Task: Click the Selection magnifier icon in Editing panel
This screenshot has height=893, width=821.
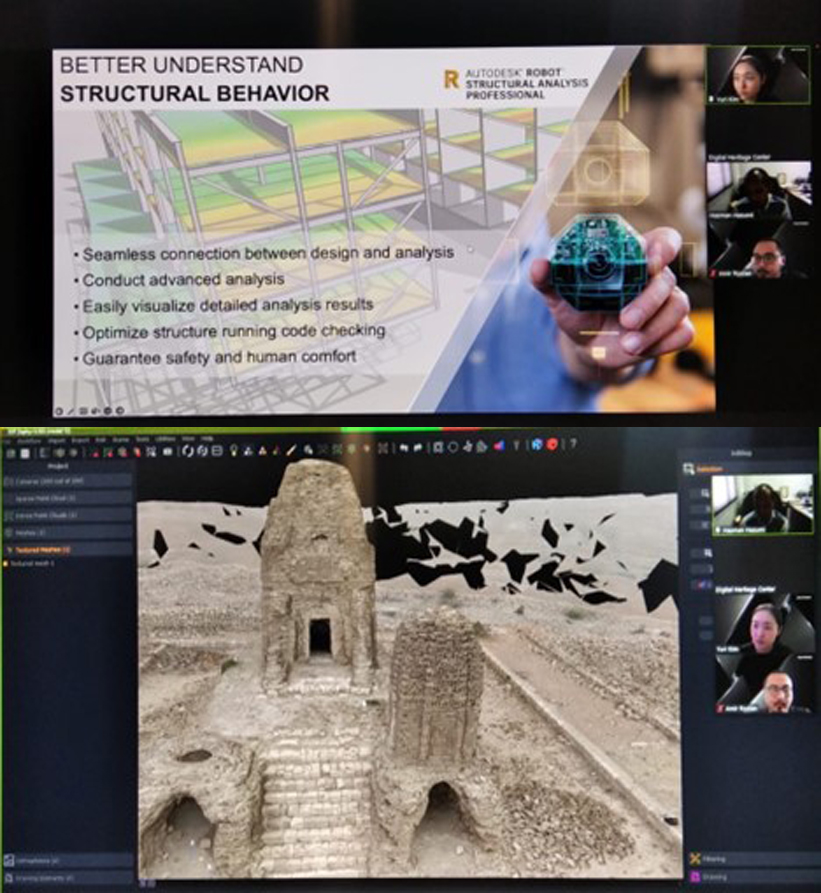Action: pos(688,469)
